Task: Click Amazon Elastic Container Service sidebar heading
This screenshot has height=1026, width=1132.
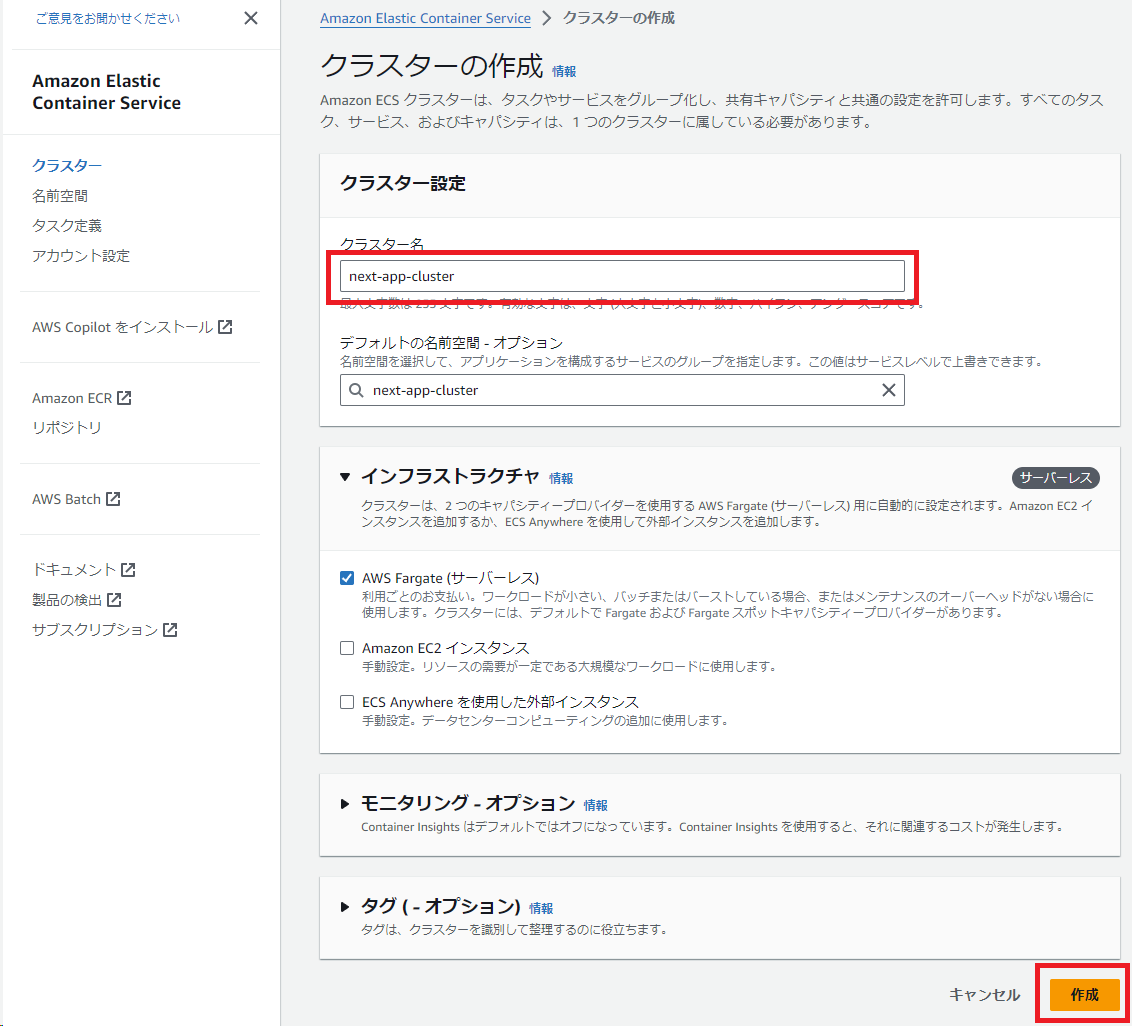Action: click(x=106, y=92)
